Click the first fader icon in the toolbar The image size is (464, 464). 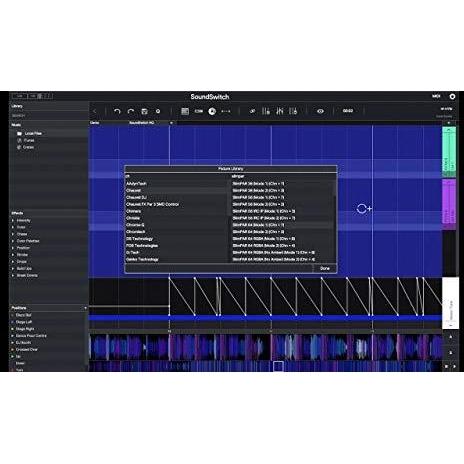[x=266, y=111]
